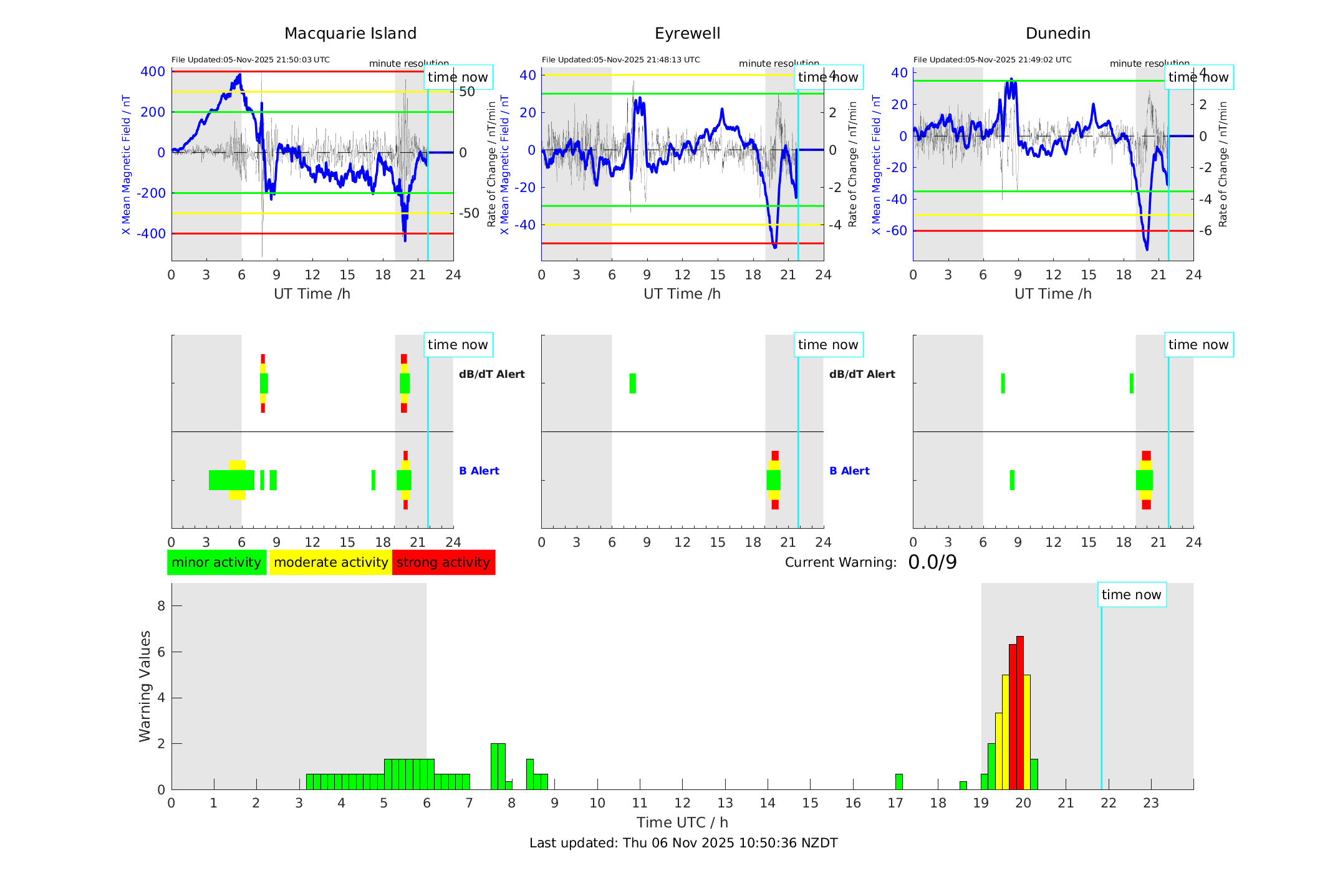Click the Eyrewell chart title

click(687, 34)
